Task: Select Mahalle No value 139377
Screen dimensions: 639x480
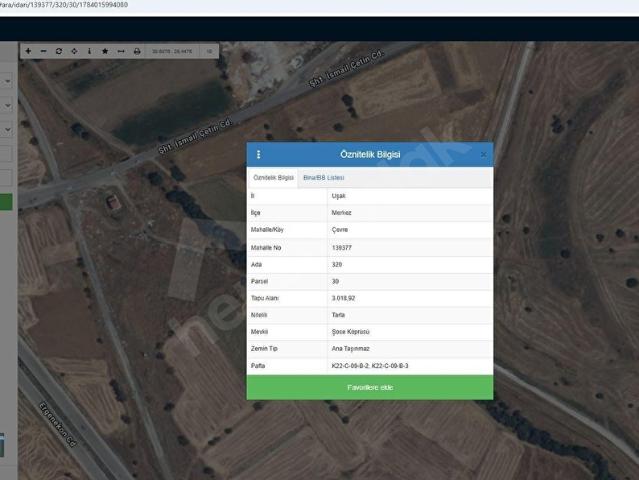Action: pyautogui.click(x=342, y=248)
